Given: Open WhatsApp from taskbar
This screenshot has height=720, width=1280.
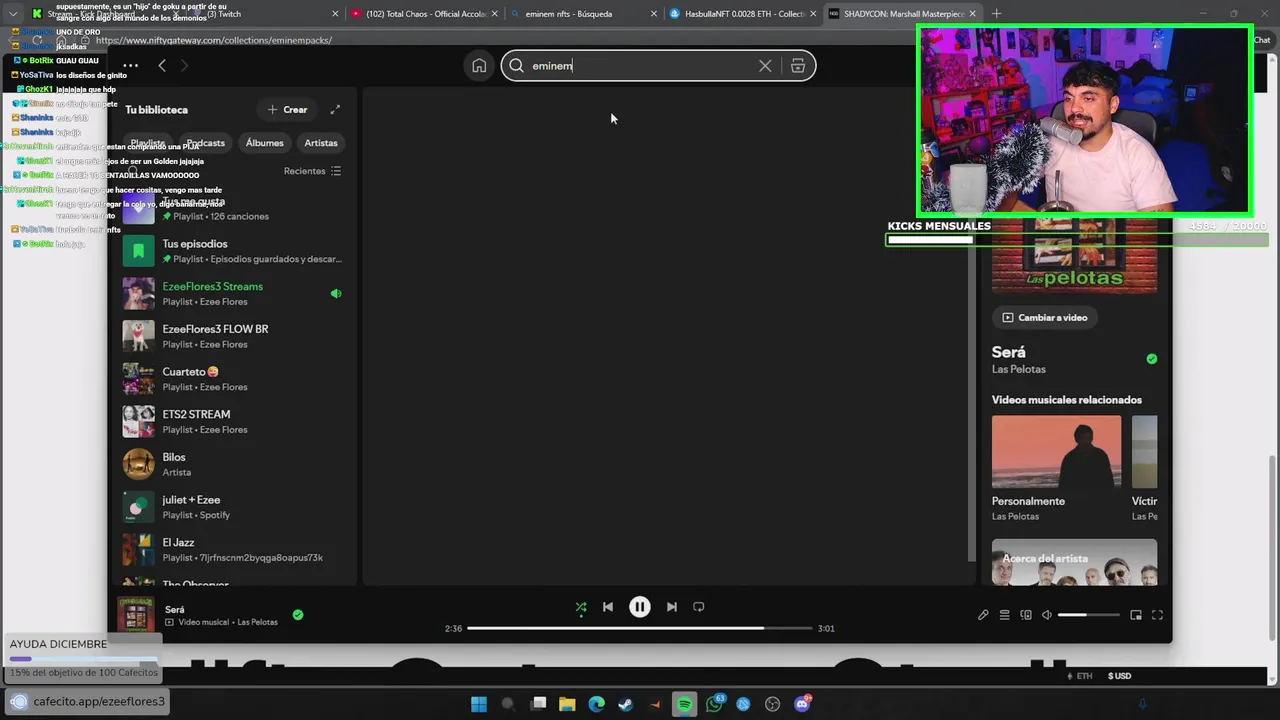Looking at the screenshot, I should tap(714, 704).
